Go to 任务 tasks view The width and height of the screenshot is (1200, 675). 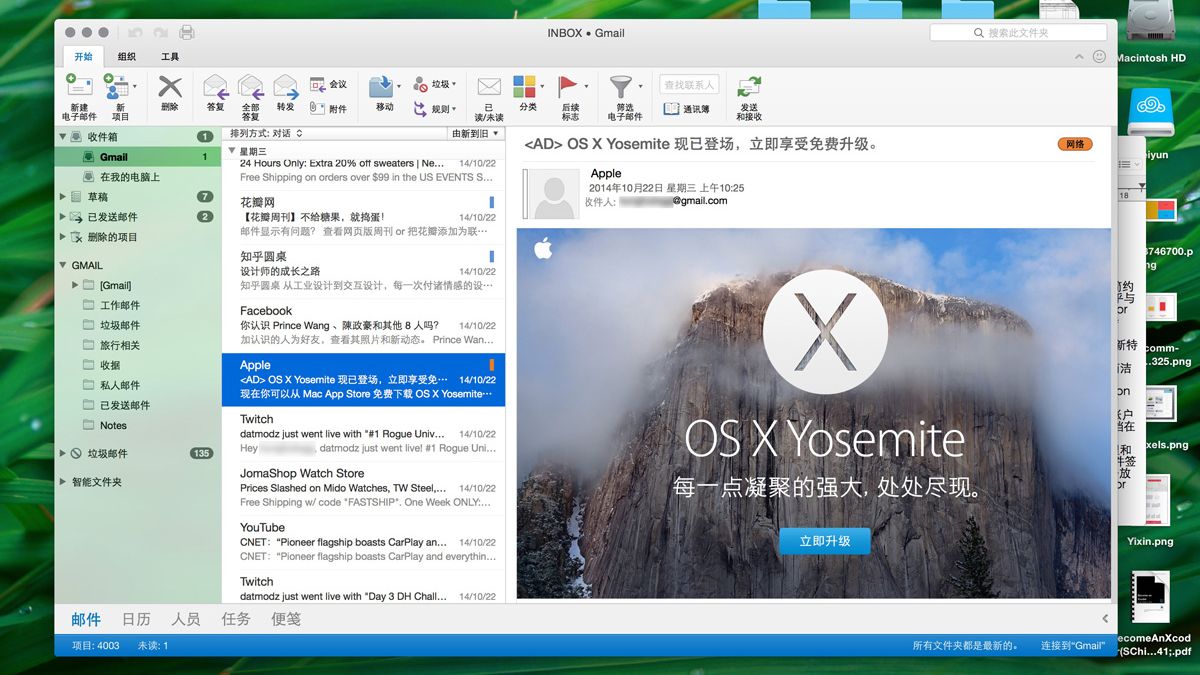tap(236, 619)
